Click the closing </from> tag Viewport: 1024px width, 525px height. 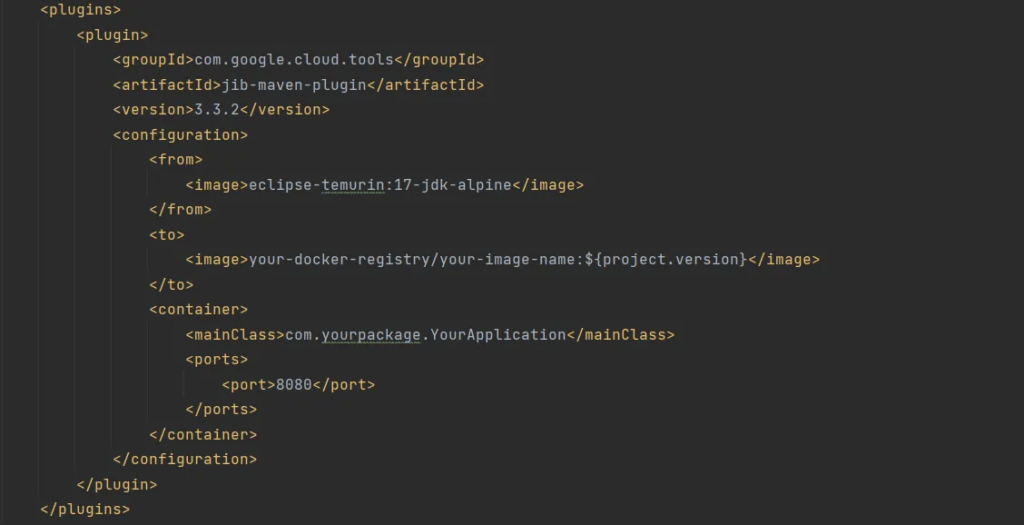[x=180, y=210]
